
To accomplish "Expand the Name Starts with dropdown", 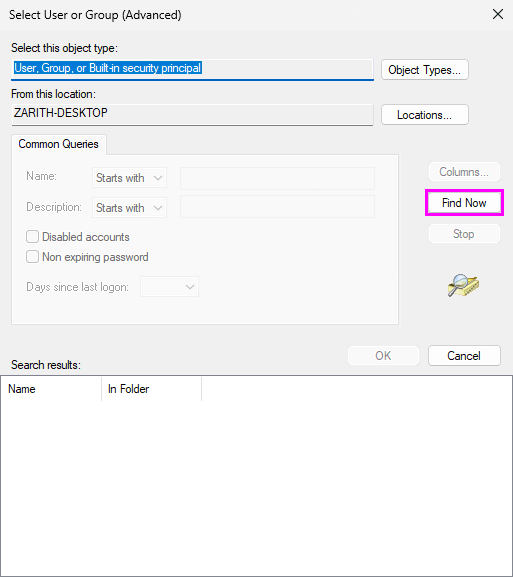I will [x=129, y=178].
